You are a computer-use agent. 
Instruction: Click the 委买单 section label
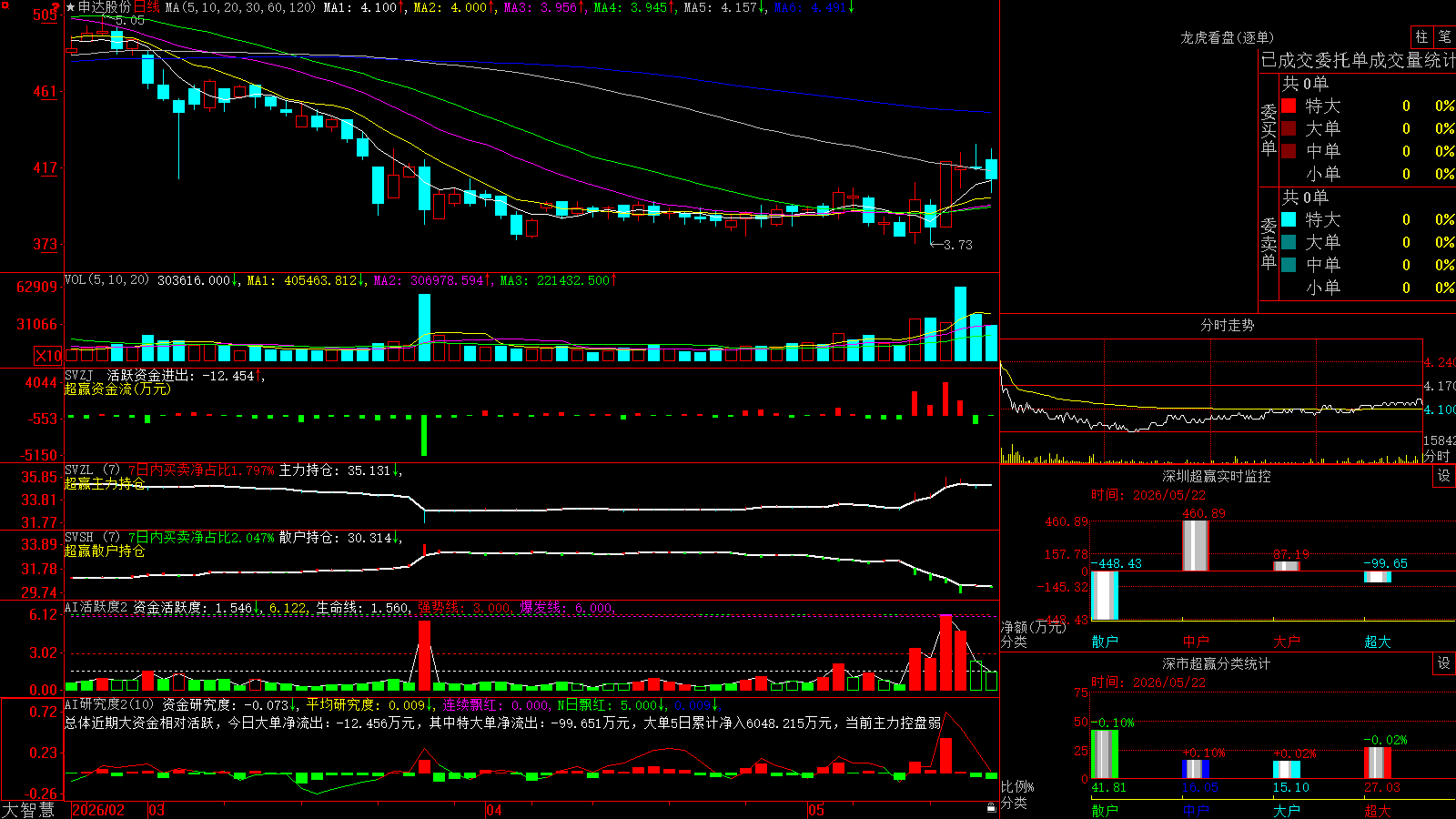1269,129
